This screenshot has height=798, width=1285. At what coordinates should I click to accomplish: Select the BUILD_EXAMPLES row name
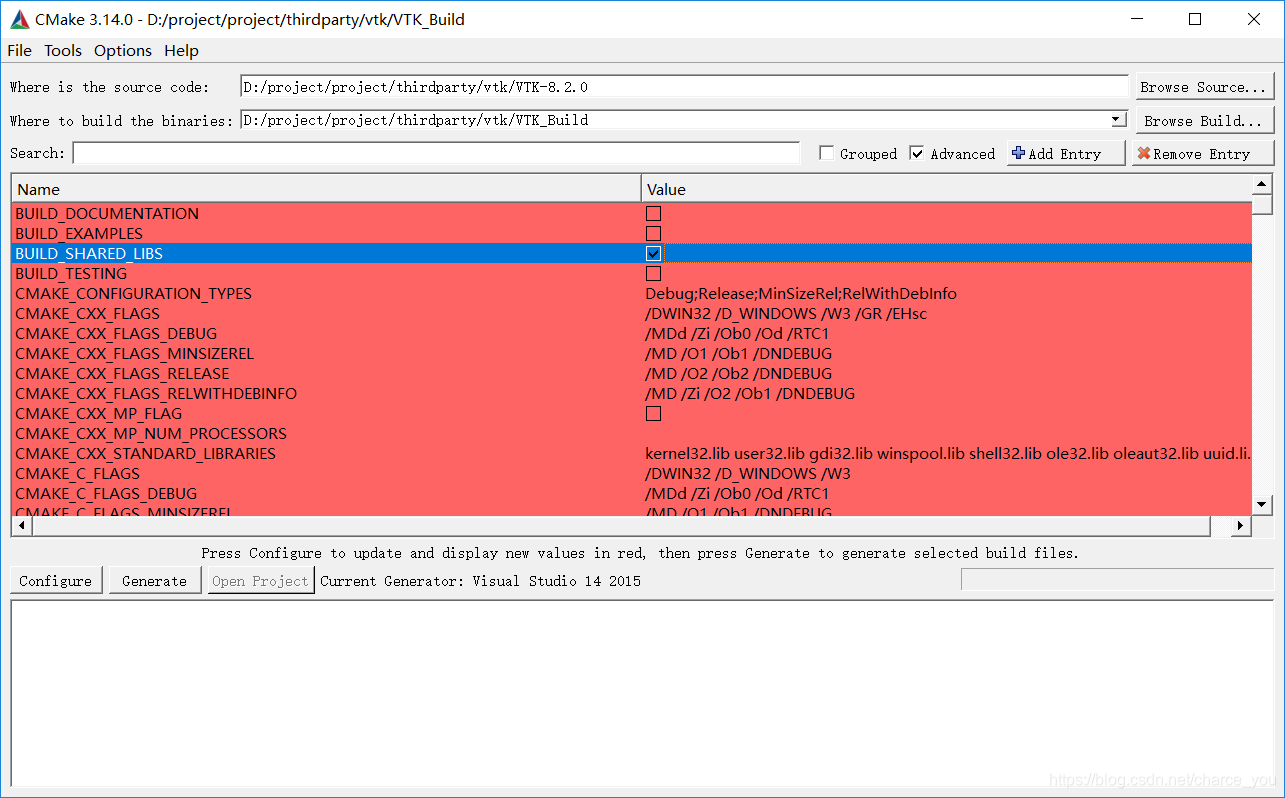coord(79,233)
